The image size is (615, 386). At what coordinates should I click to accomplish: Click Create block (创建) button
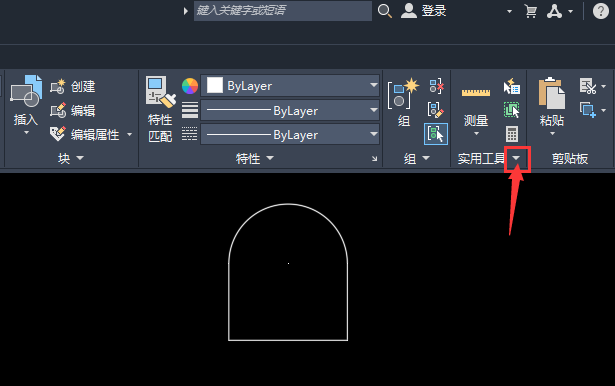73,86
